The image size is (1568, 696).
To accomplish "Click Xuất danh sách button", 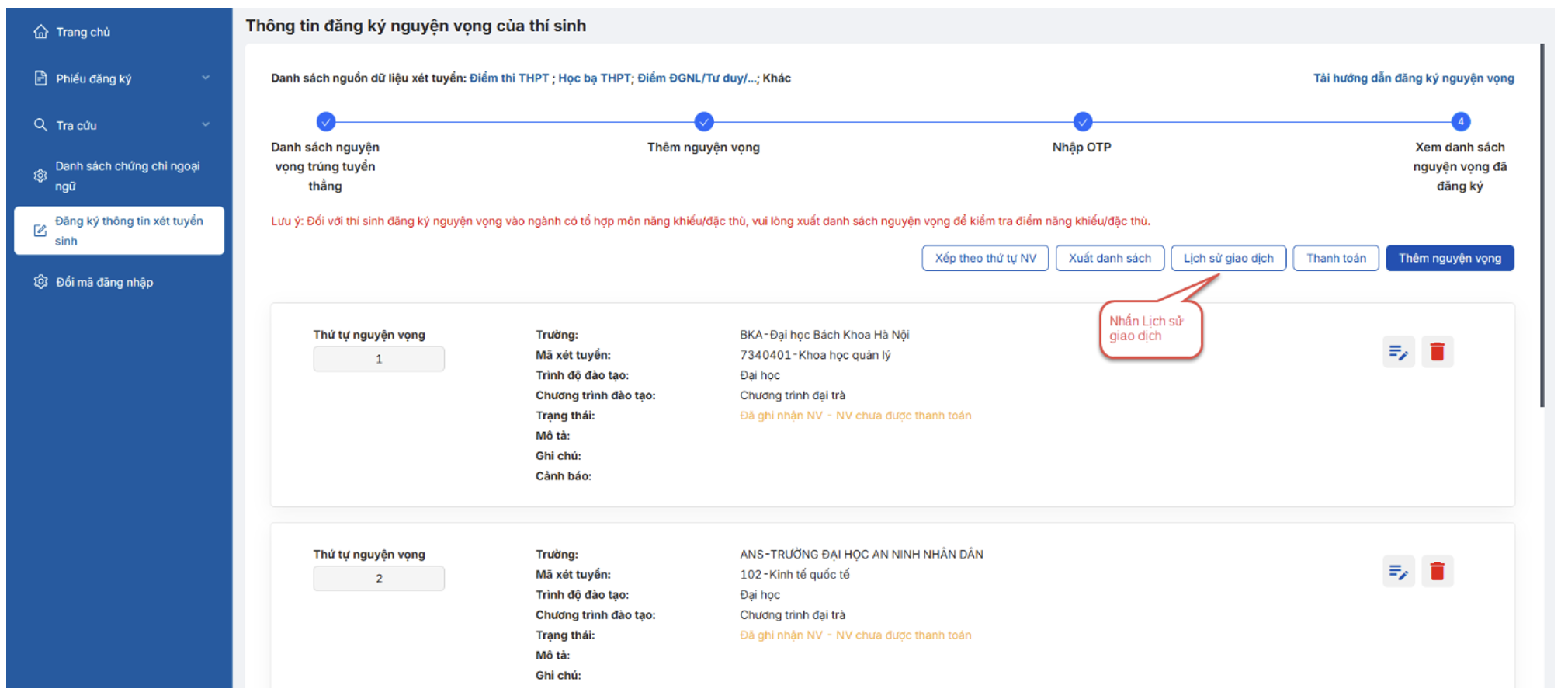I will pyautogui.click(x=1109, y=258).
